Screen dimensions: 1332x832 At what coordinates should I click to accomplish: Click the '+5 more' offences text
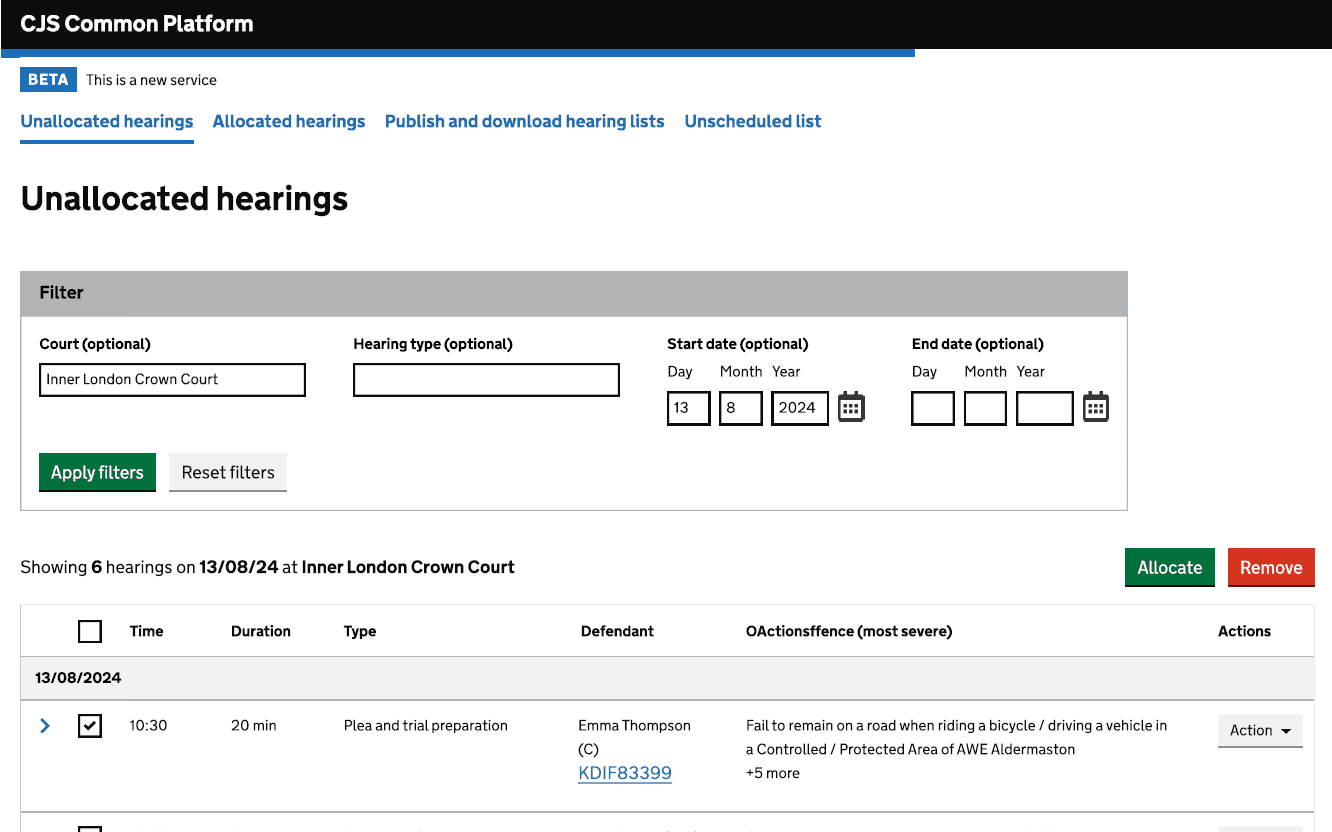pyautogui.click(x=773, y=773)
